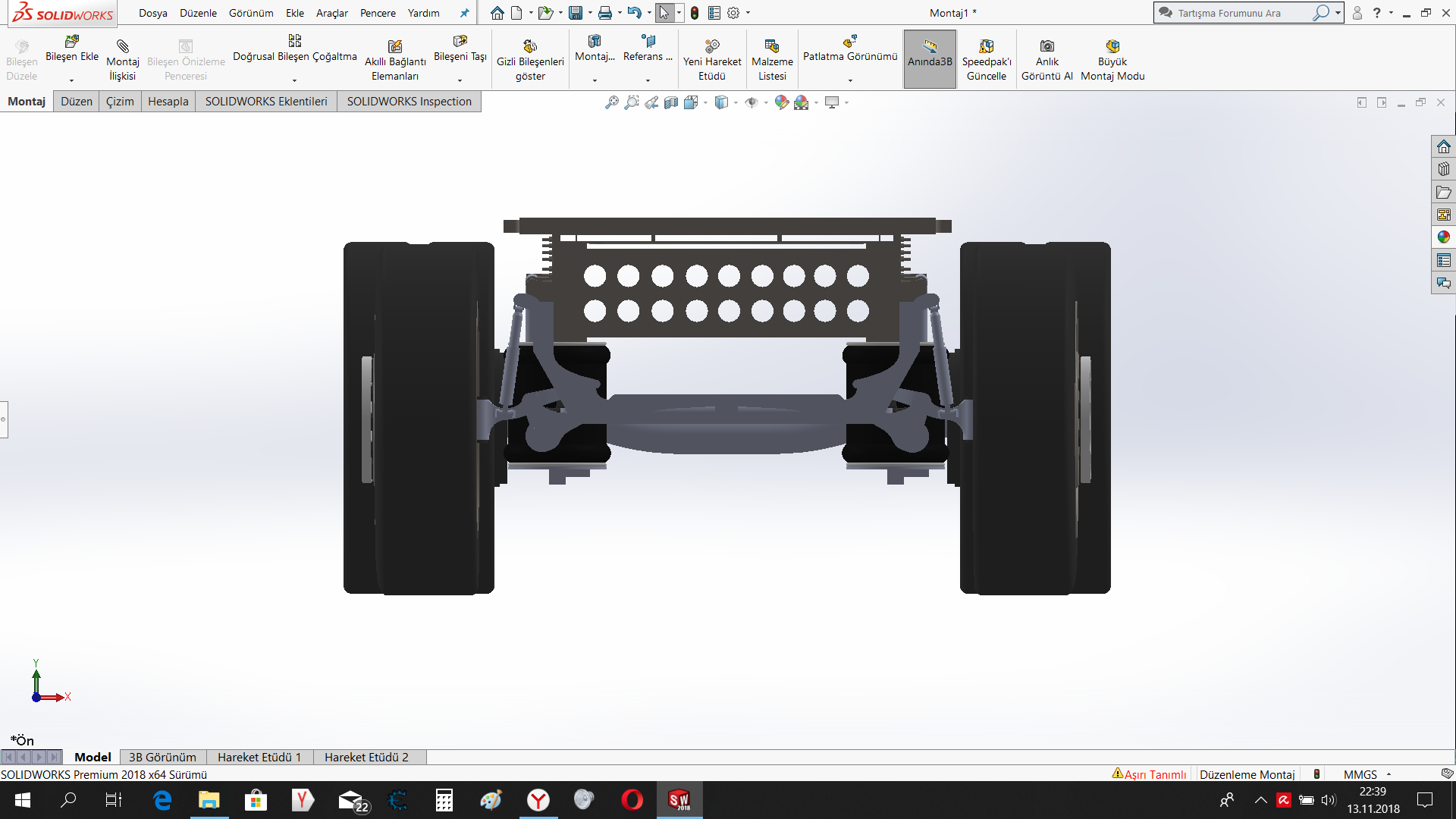Click Speedpak'ı Güncelle icon

987,45
